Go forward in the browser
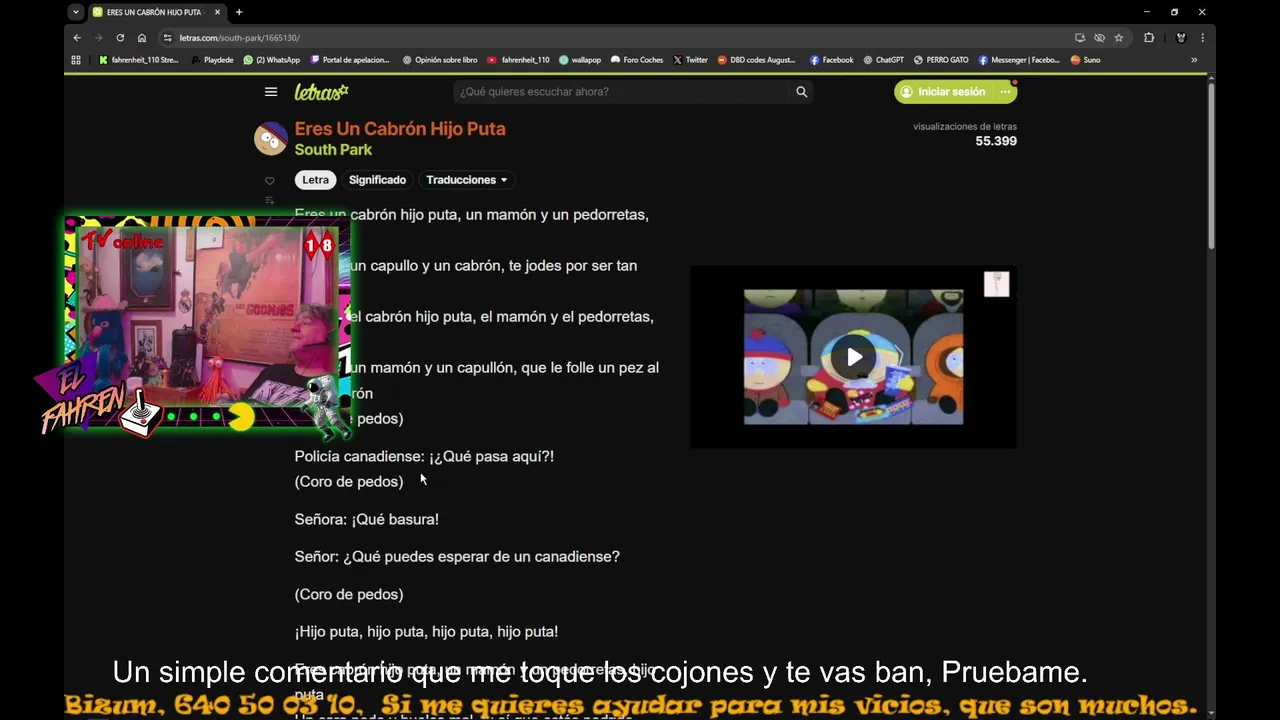Image resolution: width=1280 pixels, height=720 pixels. 98,38
